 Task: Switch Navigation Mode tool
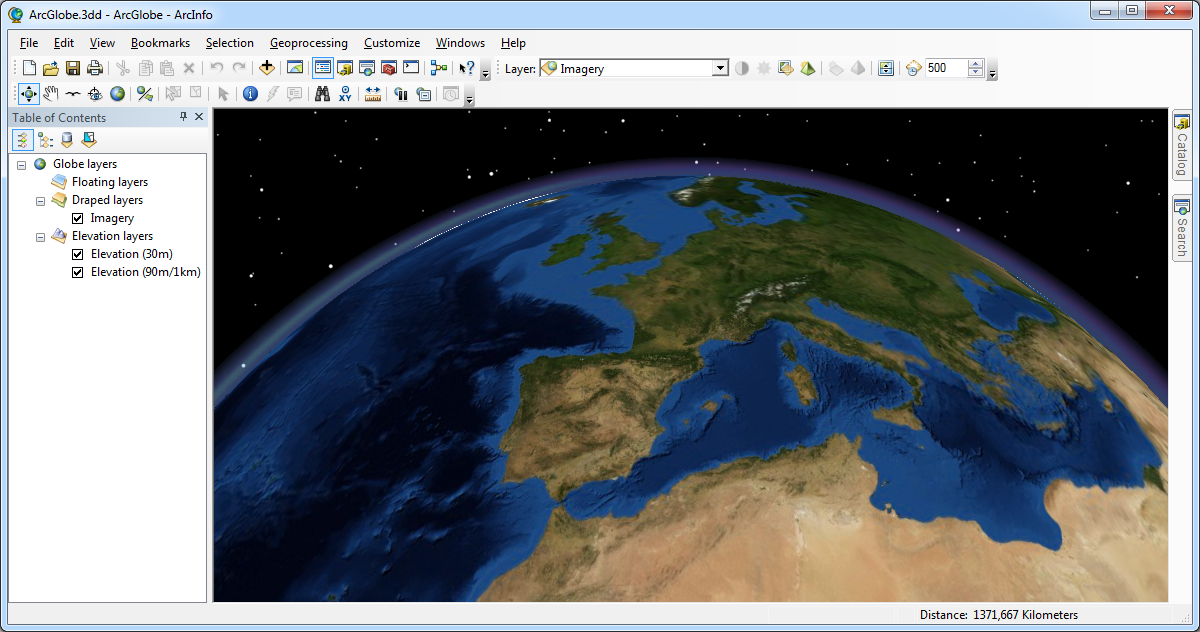click(x=145, y=94)
